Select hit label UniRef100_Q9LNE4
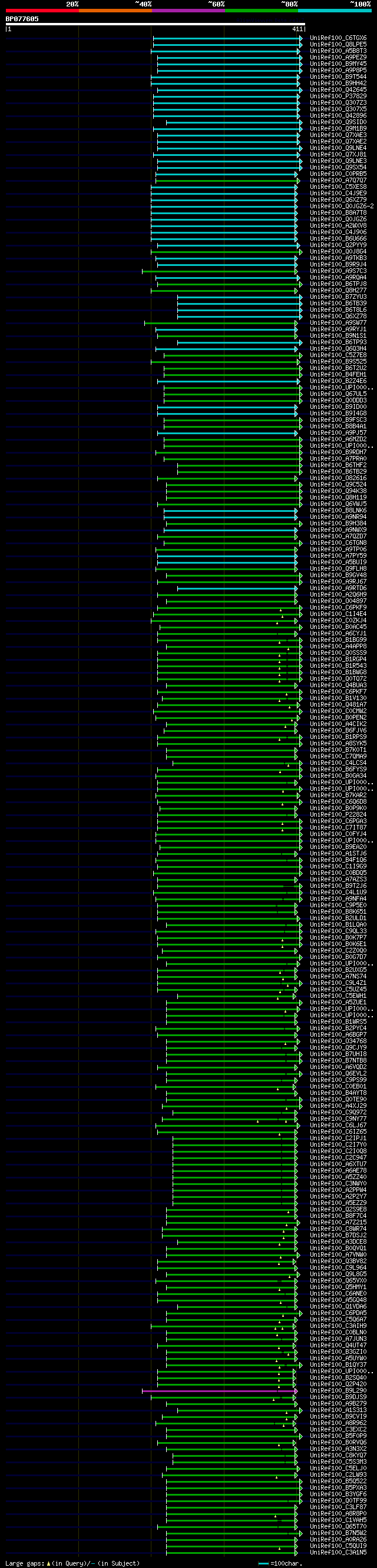 (x=338, y=148)
